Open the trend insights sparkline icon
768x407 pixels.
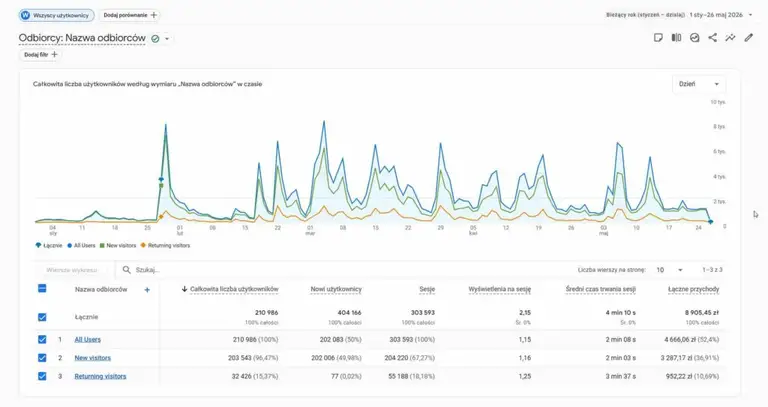pyautogui.click(x=730, y=38)
